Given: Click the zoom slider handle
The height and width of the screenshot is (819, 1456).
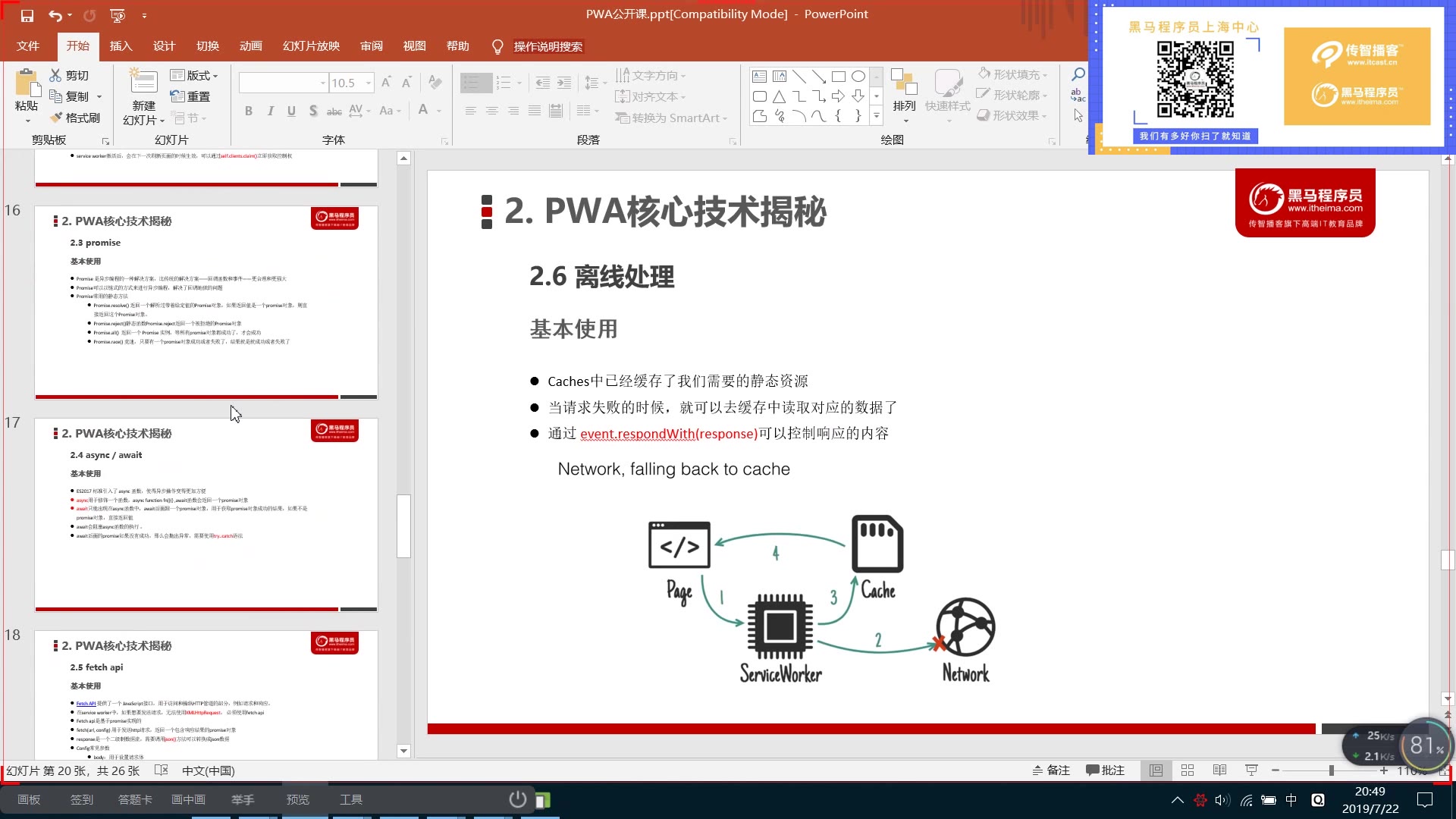Looking at the screenshot, I should coord(1331,770).
